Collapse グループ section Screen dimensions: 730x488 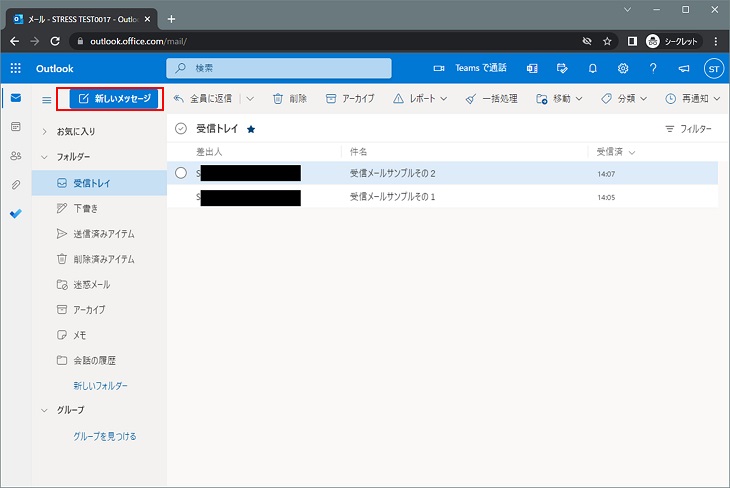[44, 410]
